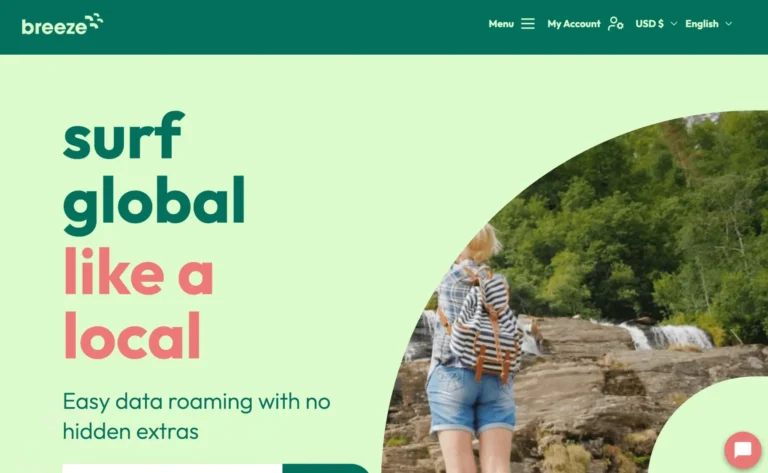Click the 'Easy data roaming' tagline
The height and width of the screenshot is (473, 768).
point(196,416)
